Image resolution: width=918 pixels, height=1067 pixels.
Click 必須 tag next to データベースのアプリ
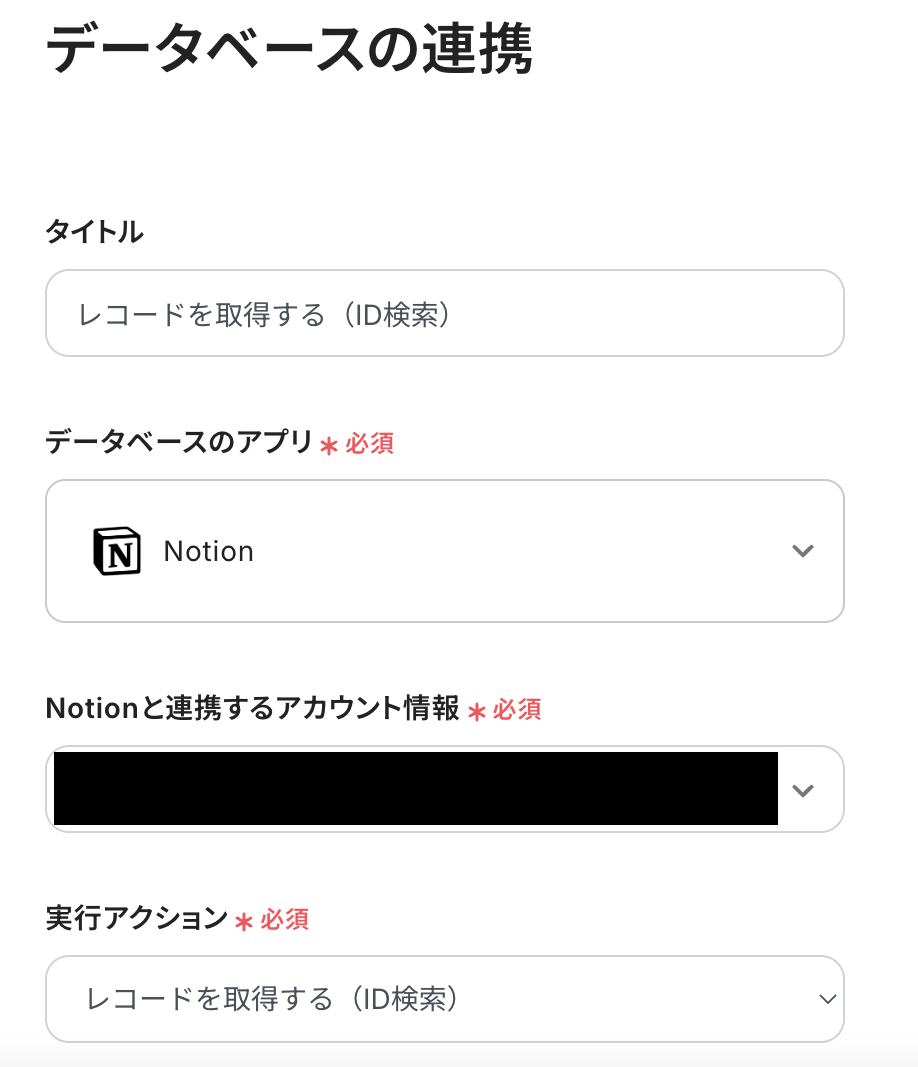(x=370, y=444)
